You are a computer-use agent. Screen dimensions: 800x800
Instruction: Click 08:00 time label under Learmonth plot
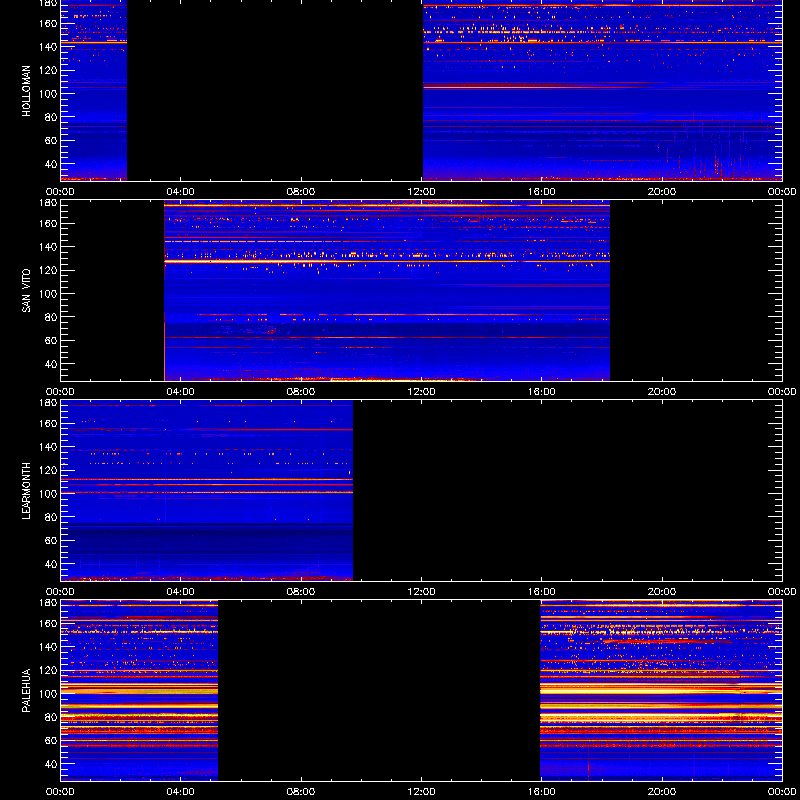[301, 592]
